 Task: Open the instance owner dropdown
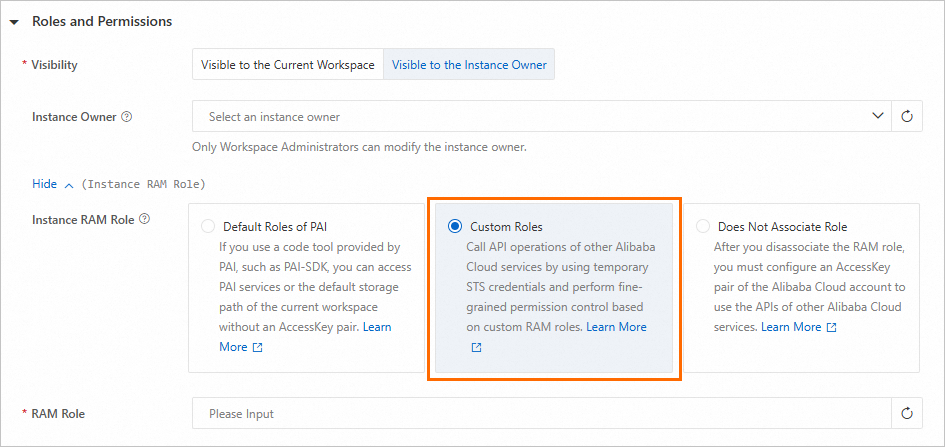[530, 117]
